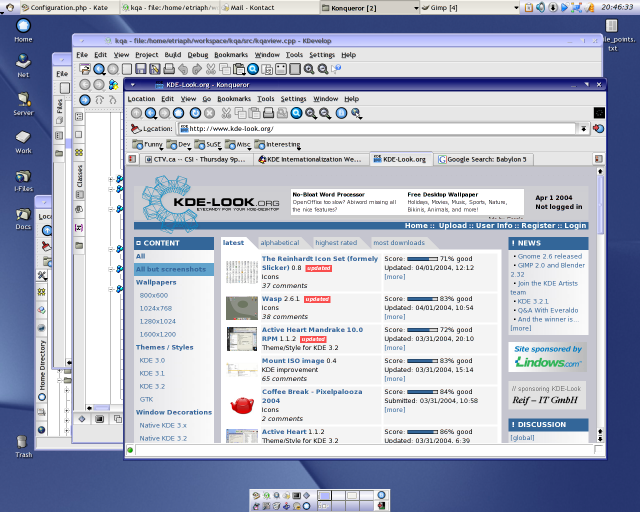Switch to the CTV.ca CSI tab

(196, 159)
